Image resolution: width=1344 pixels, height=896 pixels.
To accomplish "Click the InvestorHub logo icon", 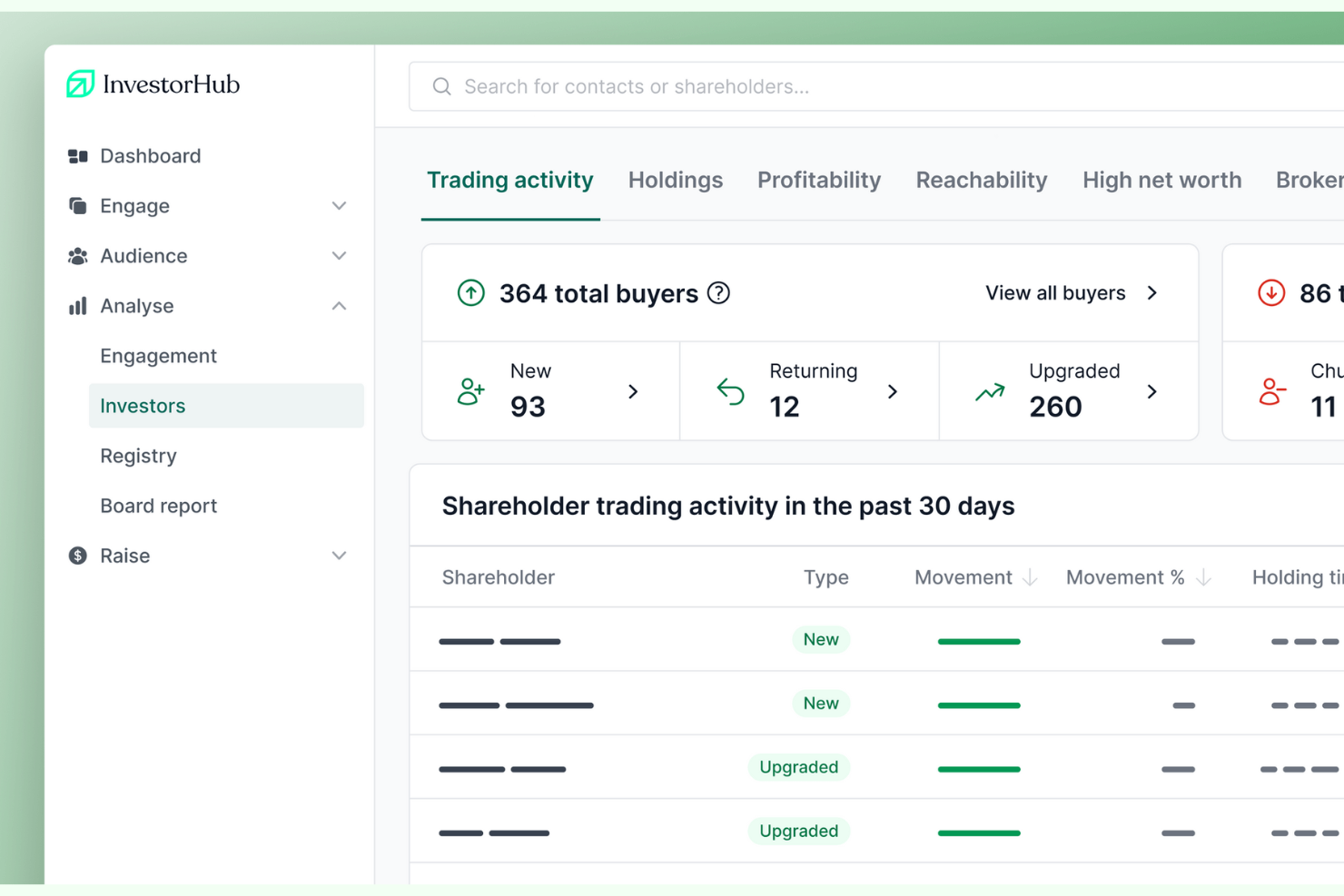I will (x=79, y=84).
